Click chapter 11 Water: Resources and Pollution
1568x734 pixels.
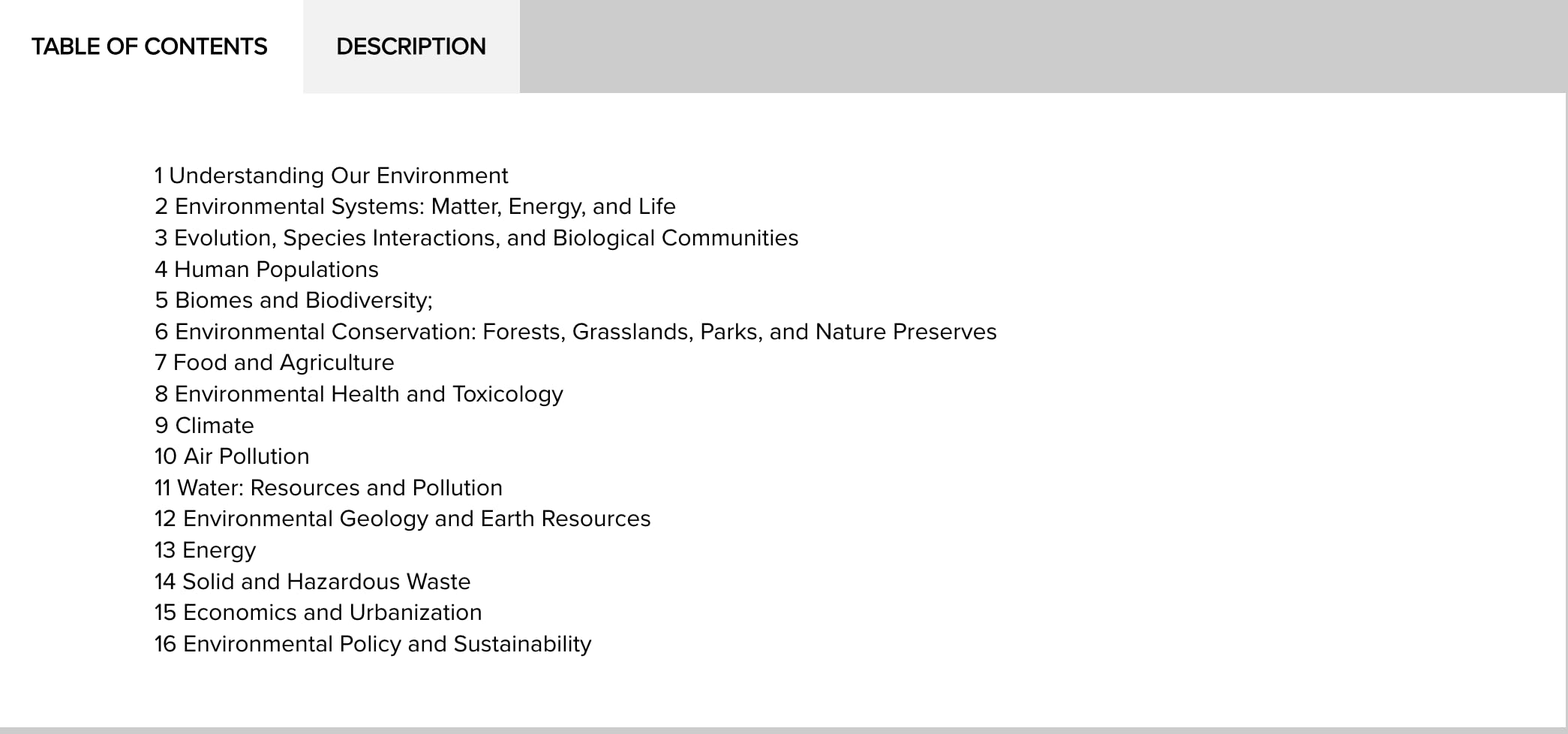[x=328, y=488]
